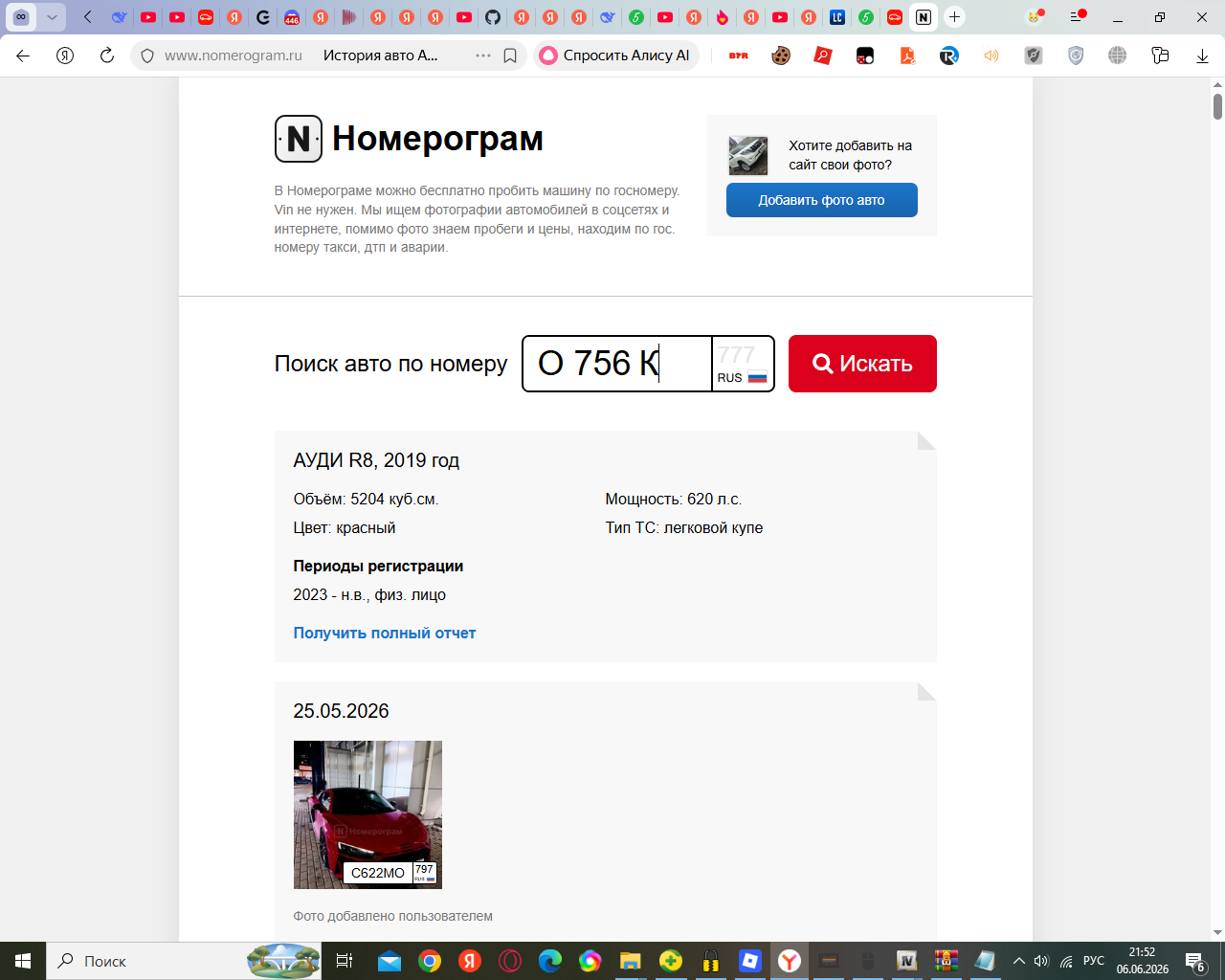The image size is (1225, 980).
Task: Switch to the flame icon tab
Action: (723, 17)
